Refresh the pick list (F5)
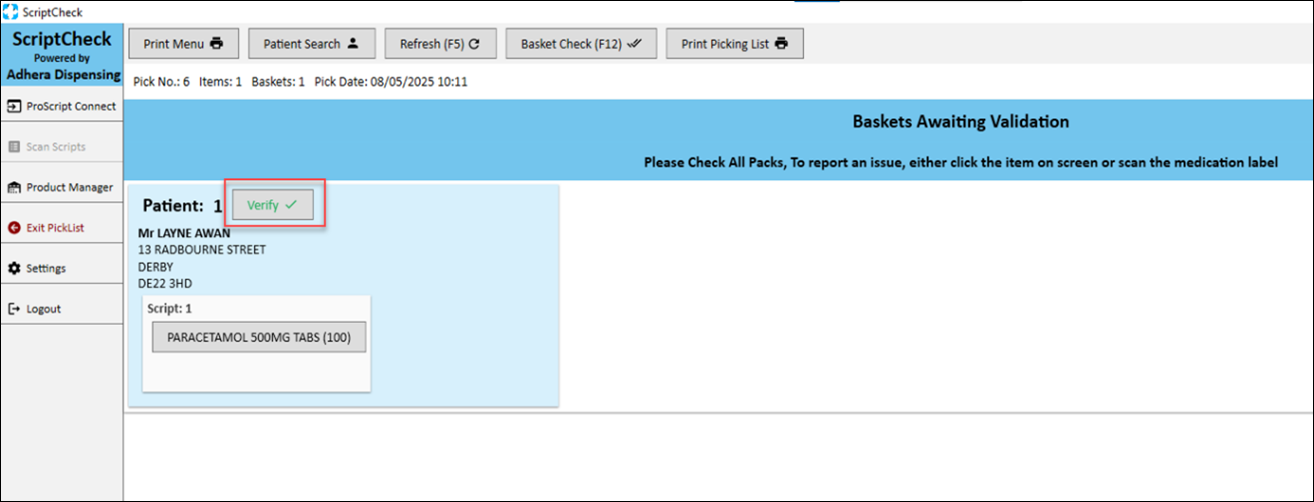Image resolution: width=1314 pixels, height=502 pixels. tap(440, 44)
